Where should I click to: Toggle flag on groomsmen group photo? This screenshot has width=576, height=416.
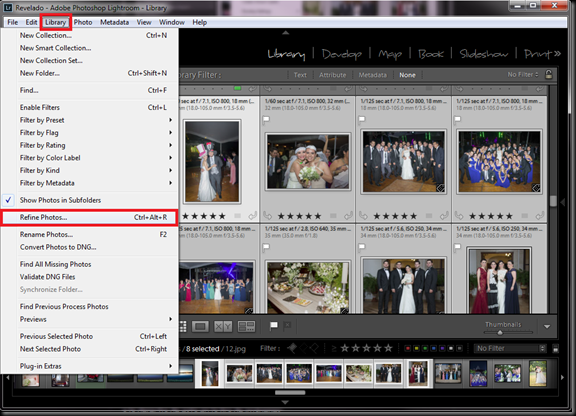pos(362,119)
